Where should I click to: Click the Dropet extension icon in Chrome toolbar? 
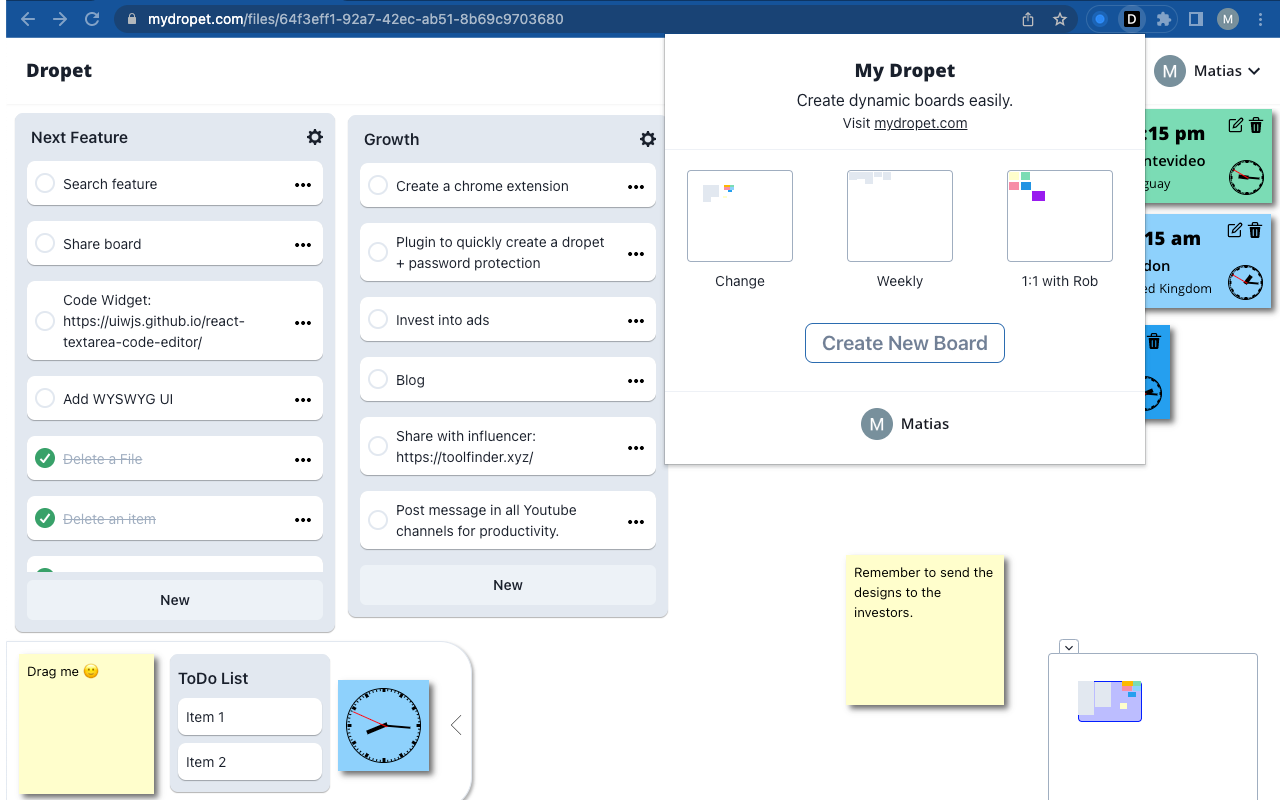click(1132, 19)
